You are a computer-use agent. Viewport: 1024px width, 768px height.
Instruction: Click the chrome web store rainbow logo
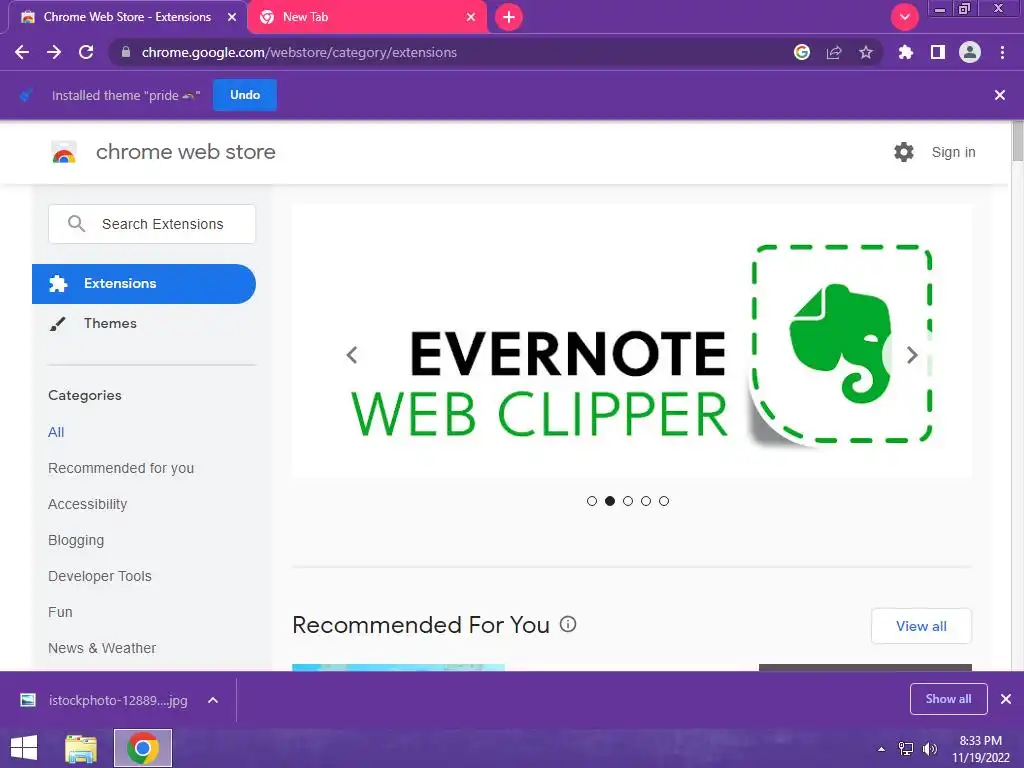click(64, 152)
